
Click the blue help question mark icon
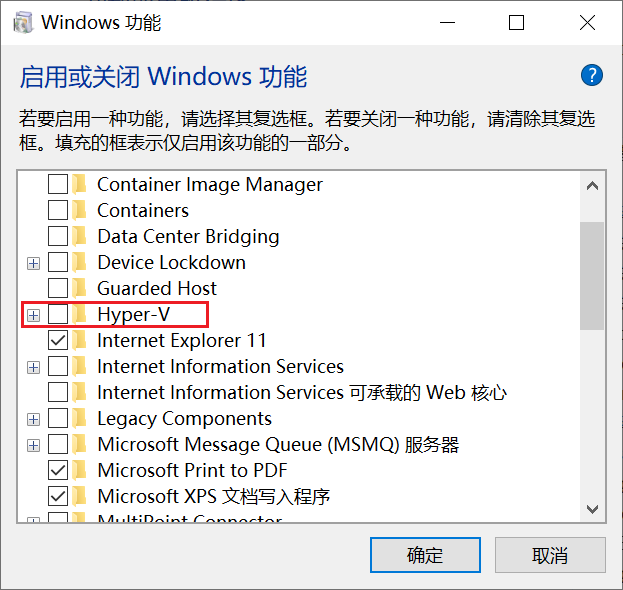[592, 75]
